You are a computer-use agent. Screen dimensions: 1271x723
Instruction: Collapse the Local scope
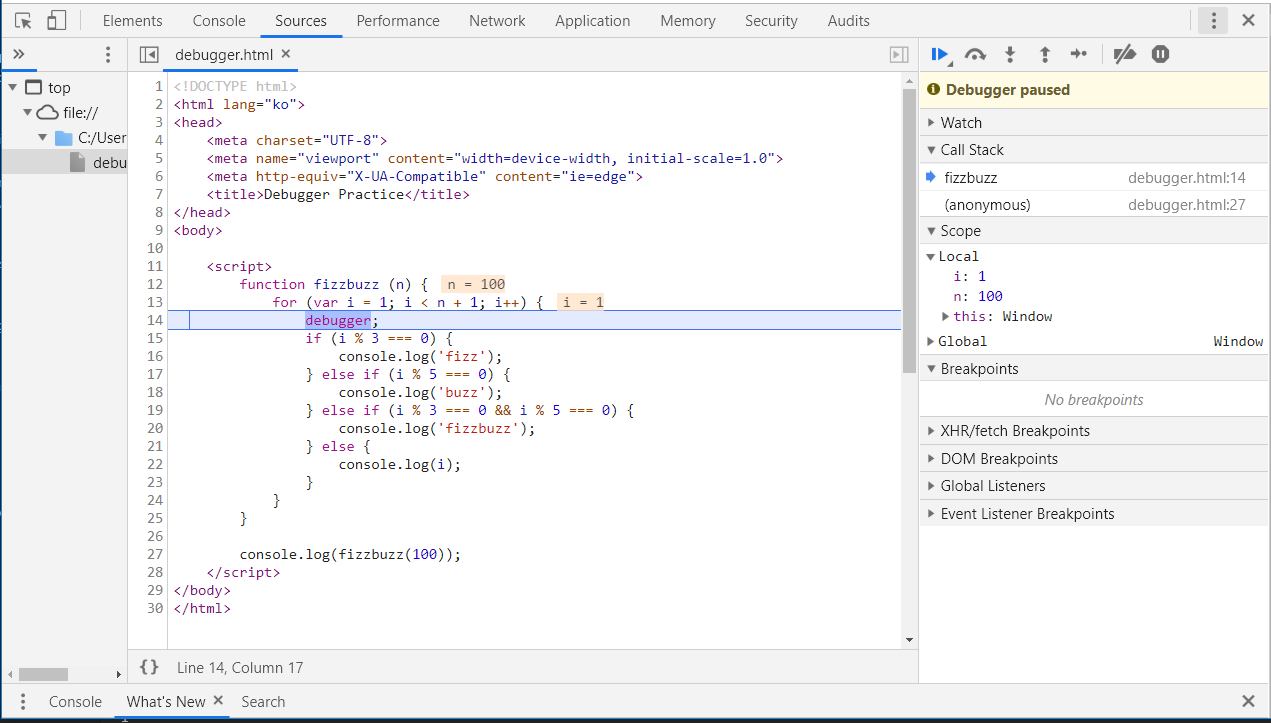pyautogui.click(x=930, y=257)
